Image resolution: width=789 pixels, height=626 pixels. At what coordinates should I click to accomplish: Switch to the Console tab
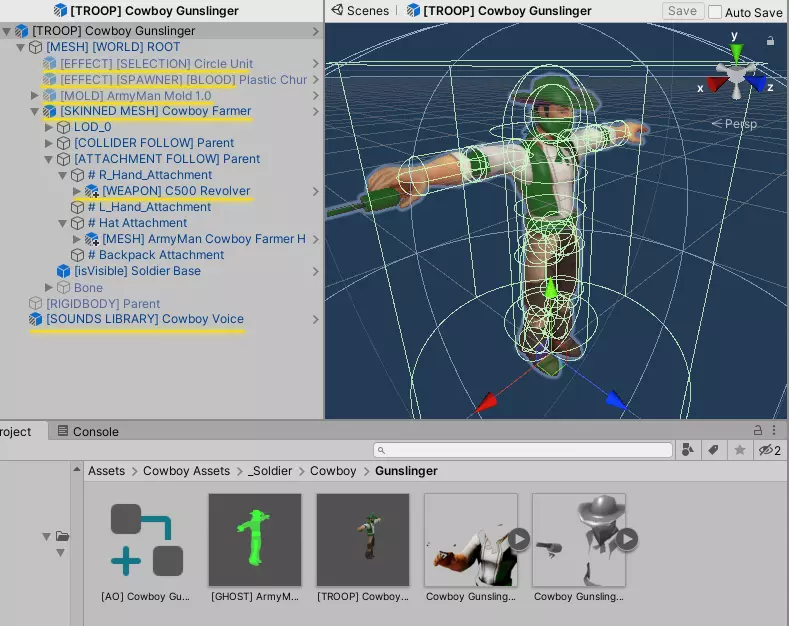point(88,431)
